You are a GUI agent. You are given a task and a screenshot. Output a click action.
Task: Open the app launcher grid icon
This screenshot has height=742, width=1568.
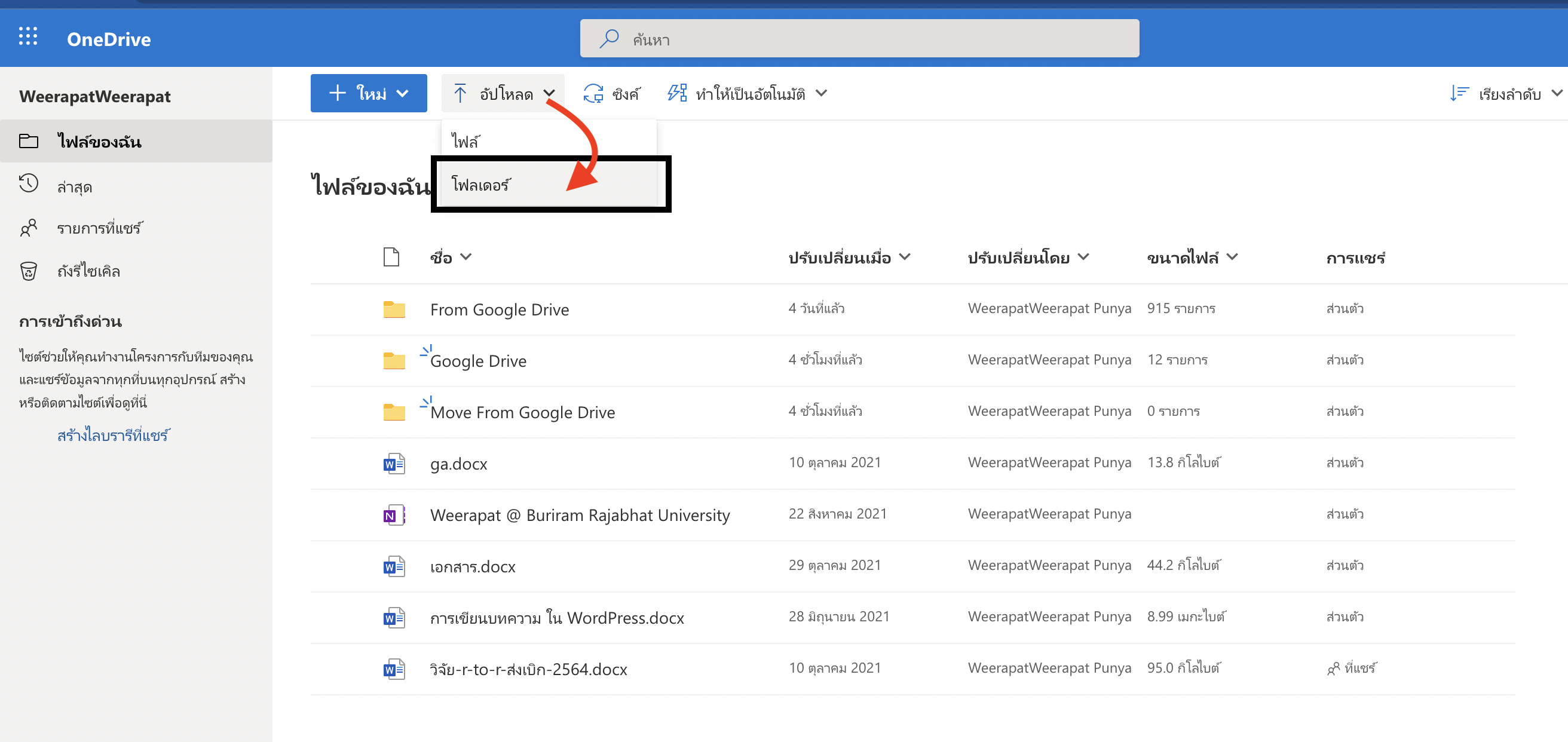click(x=28, y=37)
